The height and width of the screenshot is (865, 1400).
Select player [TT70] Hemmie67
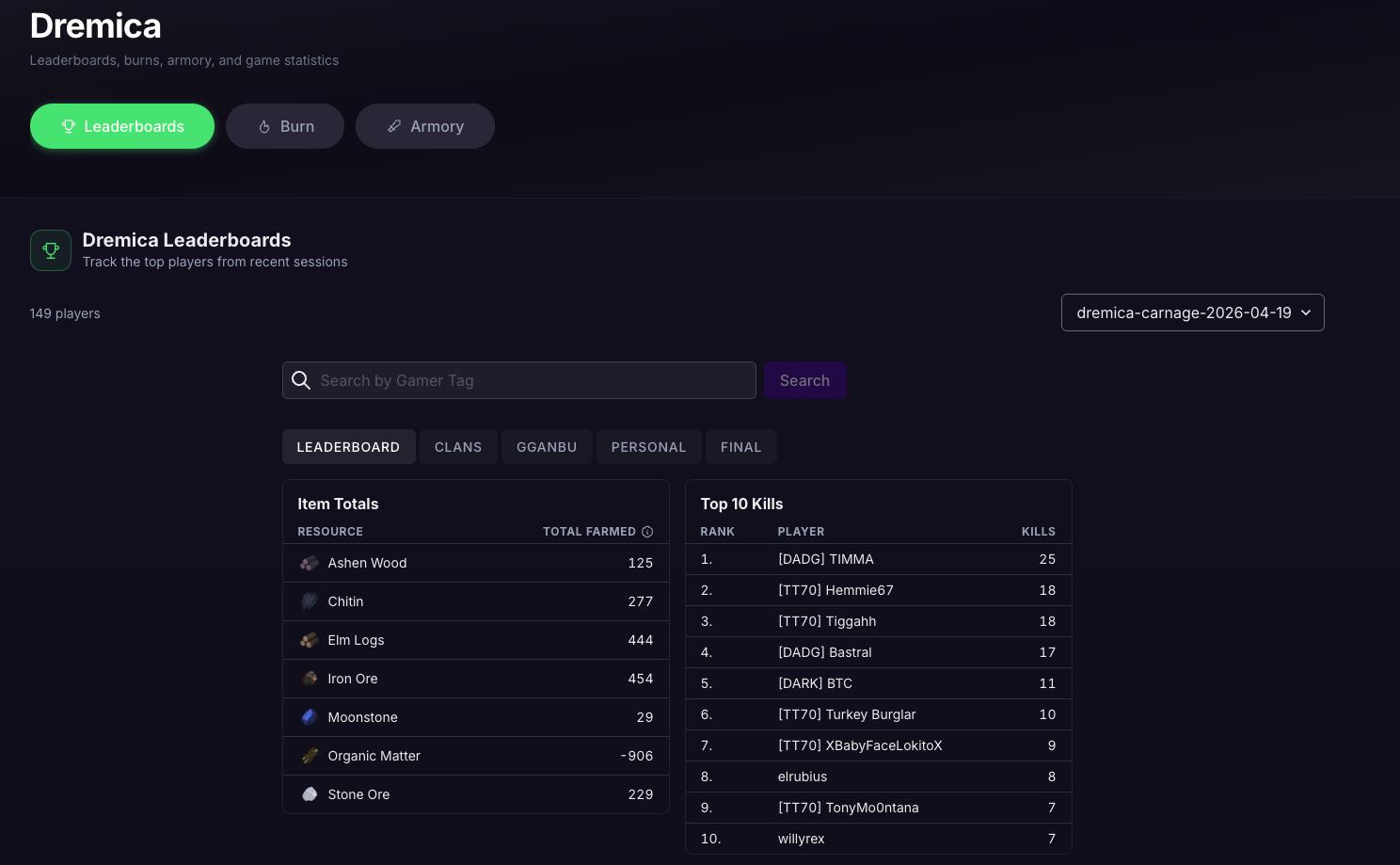coord(835,590)
